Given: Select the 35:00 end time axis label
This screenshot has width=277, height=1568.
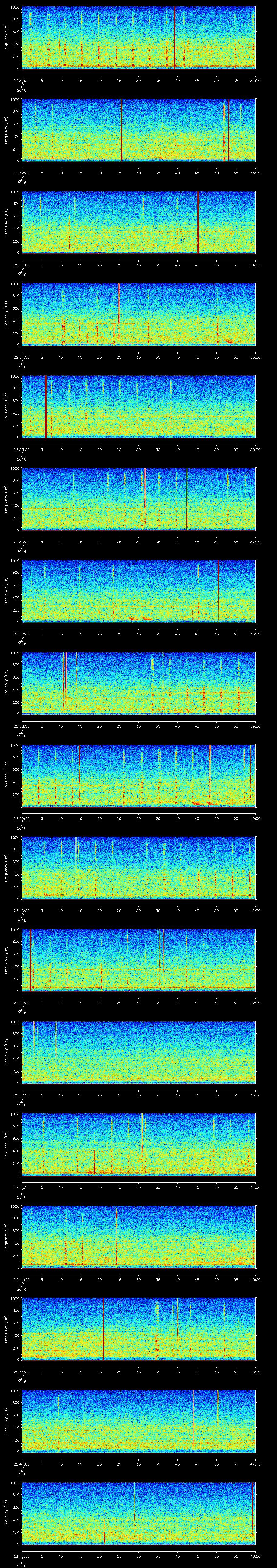Looking at the screenshot, I should (255, 357).
